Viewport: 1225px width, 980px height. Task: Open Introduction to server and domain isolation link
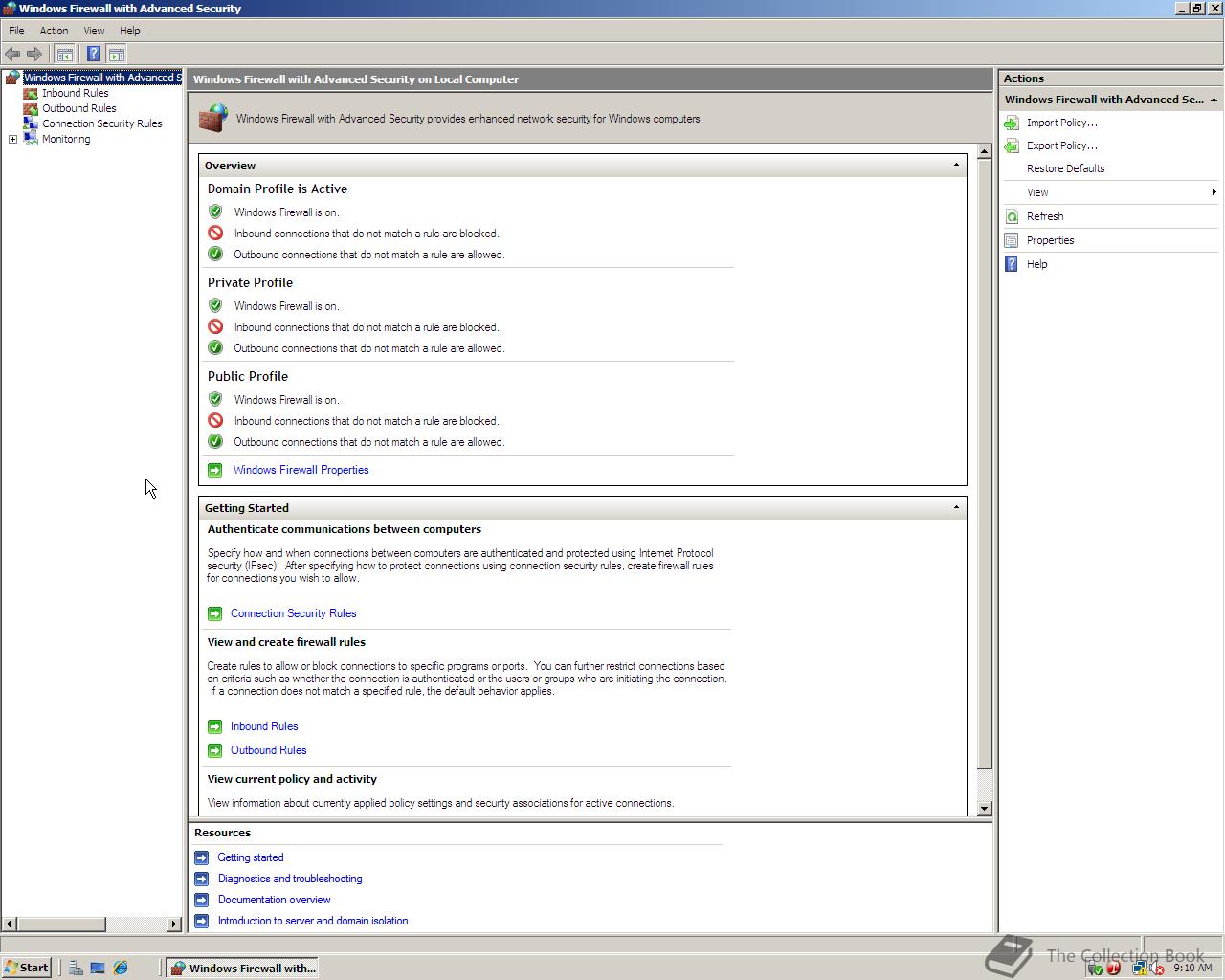click(313, 921)
